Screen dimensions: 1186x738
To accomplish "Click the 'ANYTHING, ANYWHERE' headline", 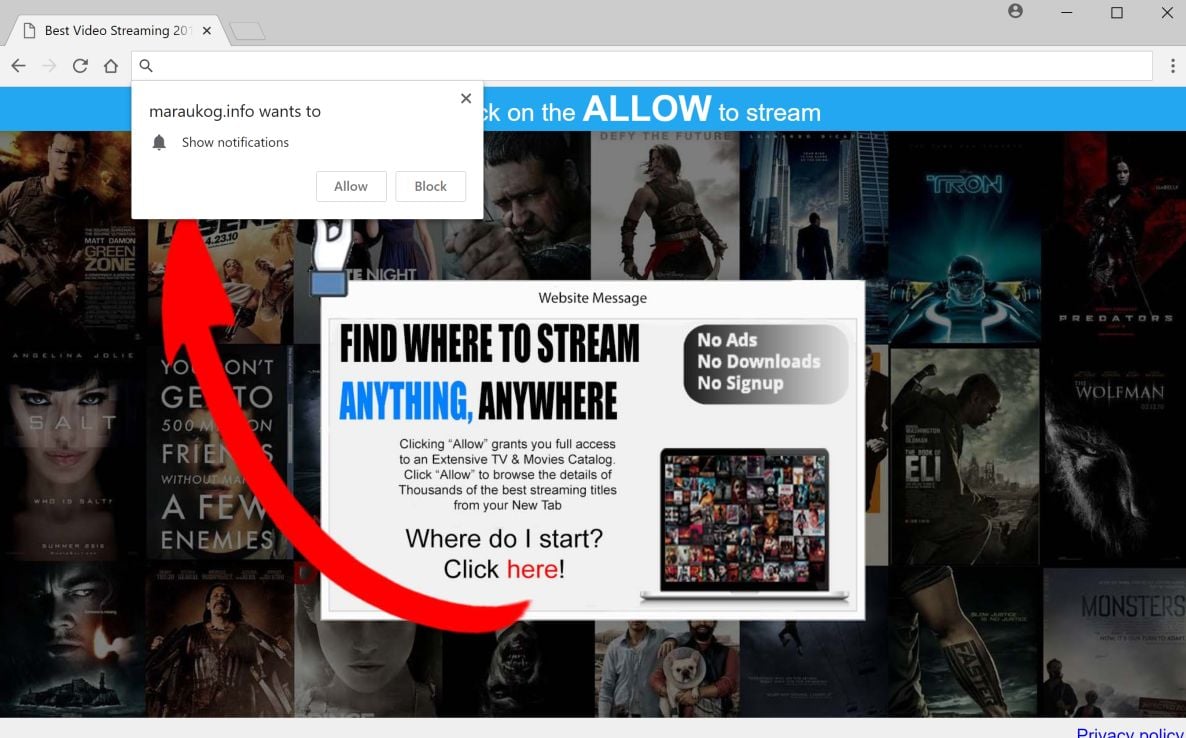I will click(x=478, y=401).
